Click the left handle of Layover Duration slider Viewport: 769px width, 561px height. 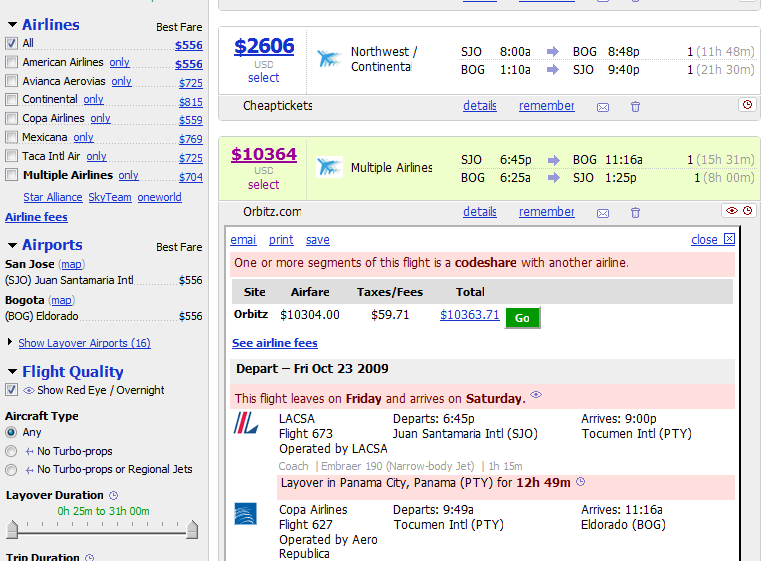(x=12, y=529)
